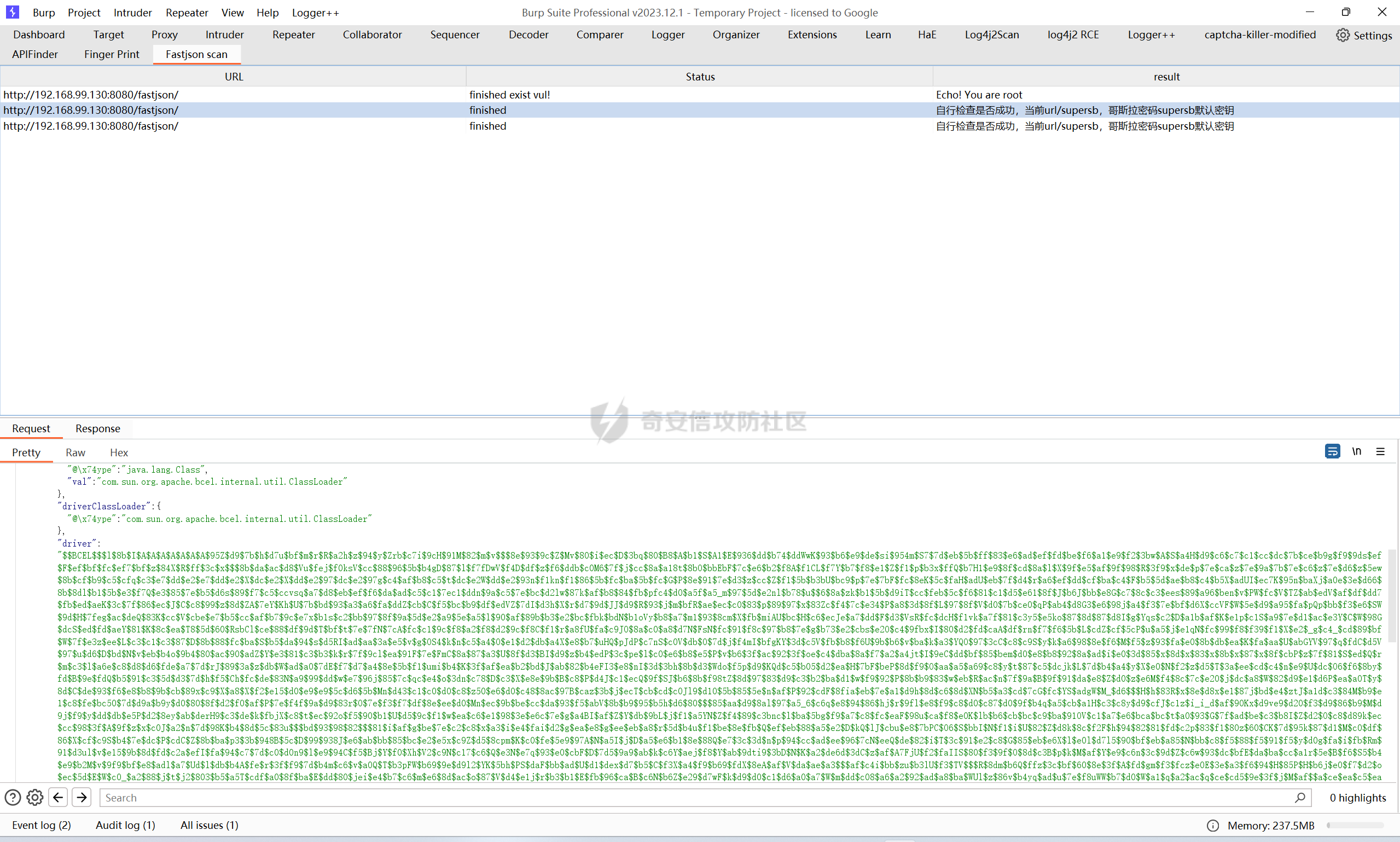This screenshot has width=1400, height=842.
Task: Click the memory info icon
Action: pyautogui.click(x=1212, y=826)
